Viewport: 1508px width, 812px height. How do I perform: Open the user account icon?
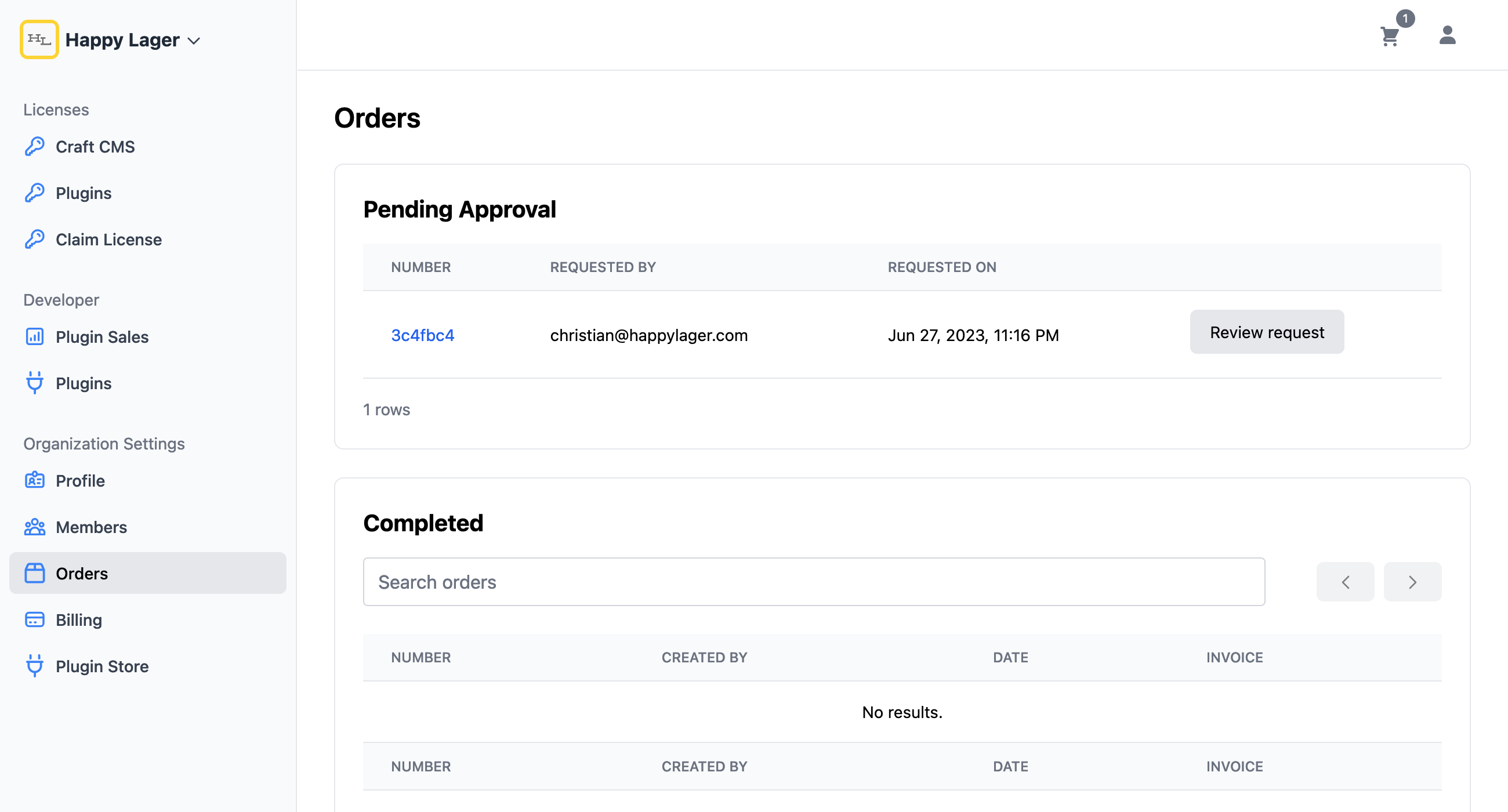click(x=1447, y=35)
